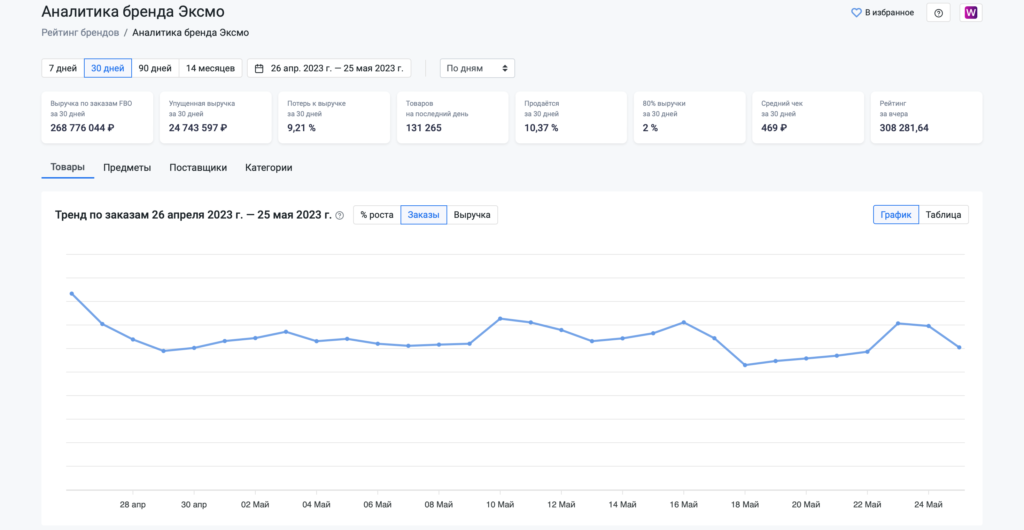1024x530 pixels.
Task: Click the value 24 743 597 ₽
Action: (x=198, y=128)
